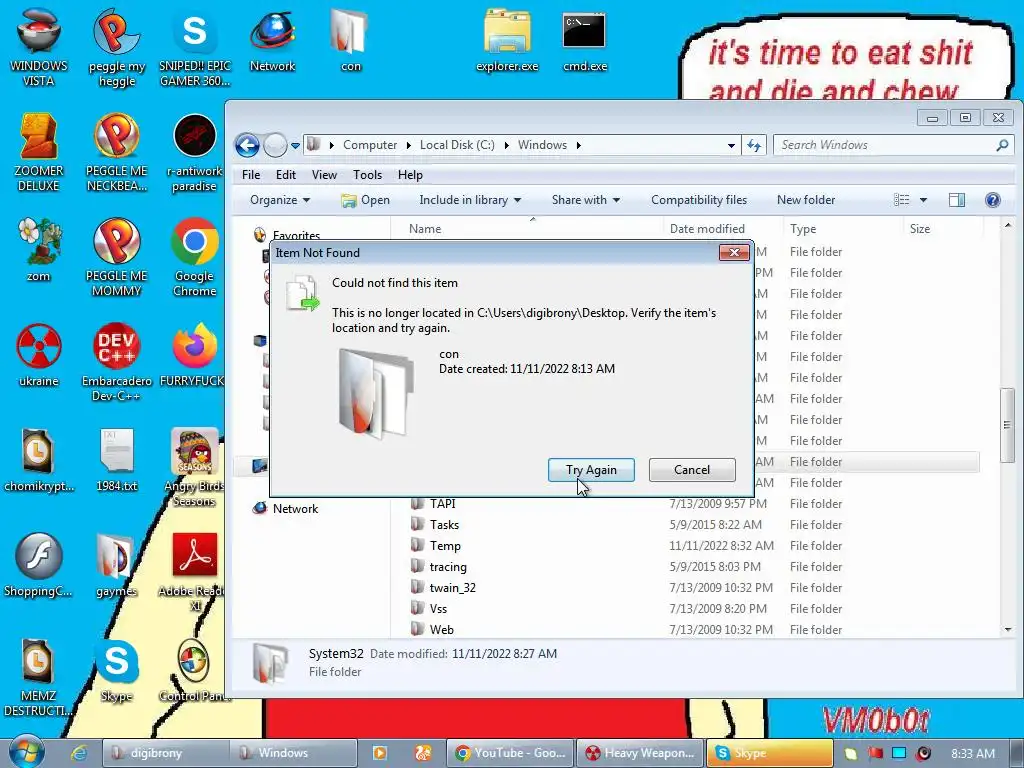Open the File menu

coord(251,175)
